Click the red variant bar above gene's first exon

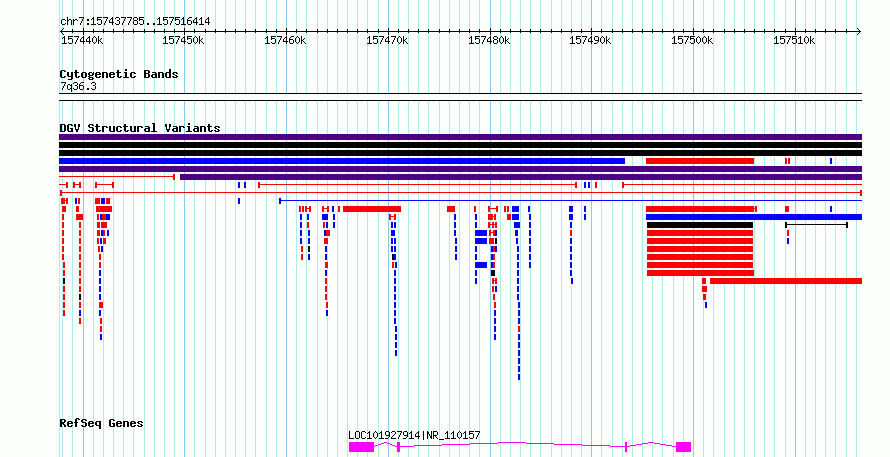tap(372, 209)
